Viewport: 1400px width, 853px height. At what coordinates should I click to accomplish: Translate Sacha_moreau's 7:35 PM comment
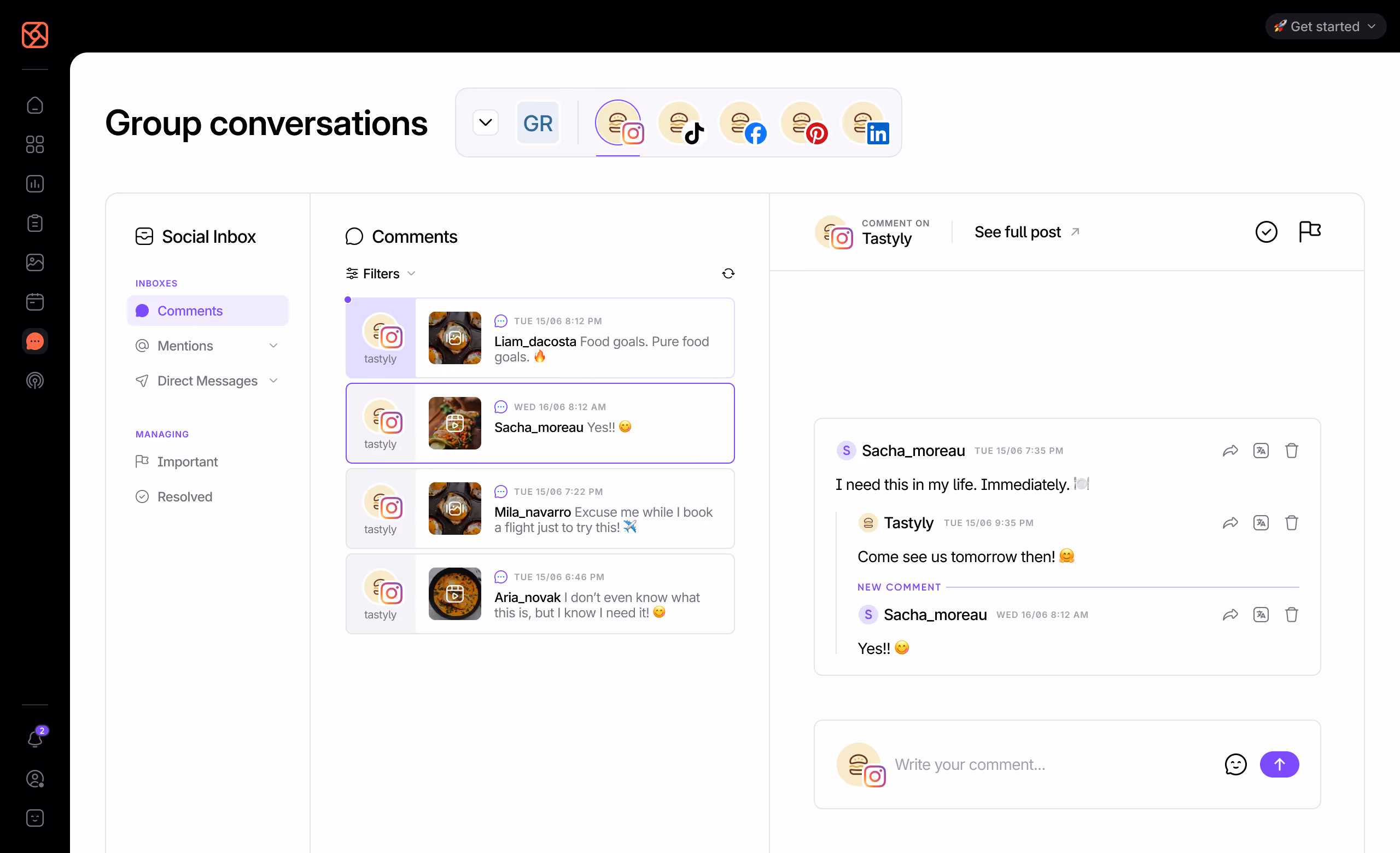tap(1261, 451)
